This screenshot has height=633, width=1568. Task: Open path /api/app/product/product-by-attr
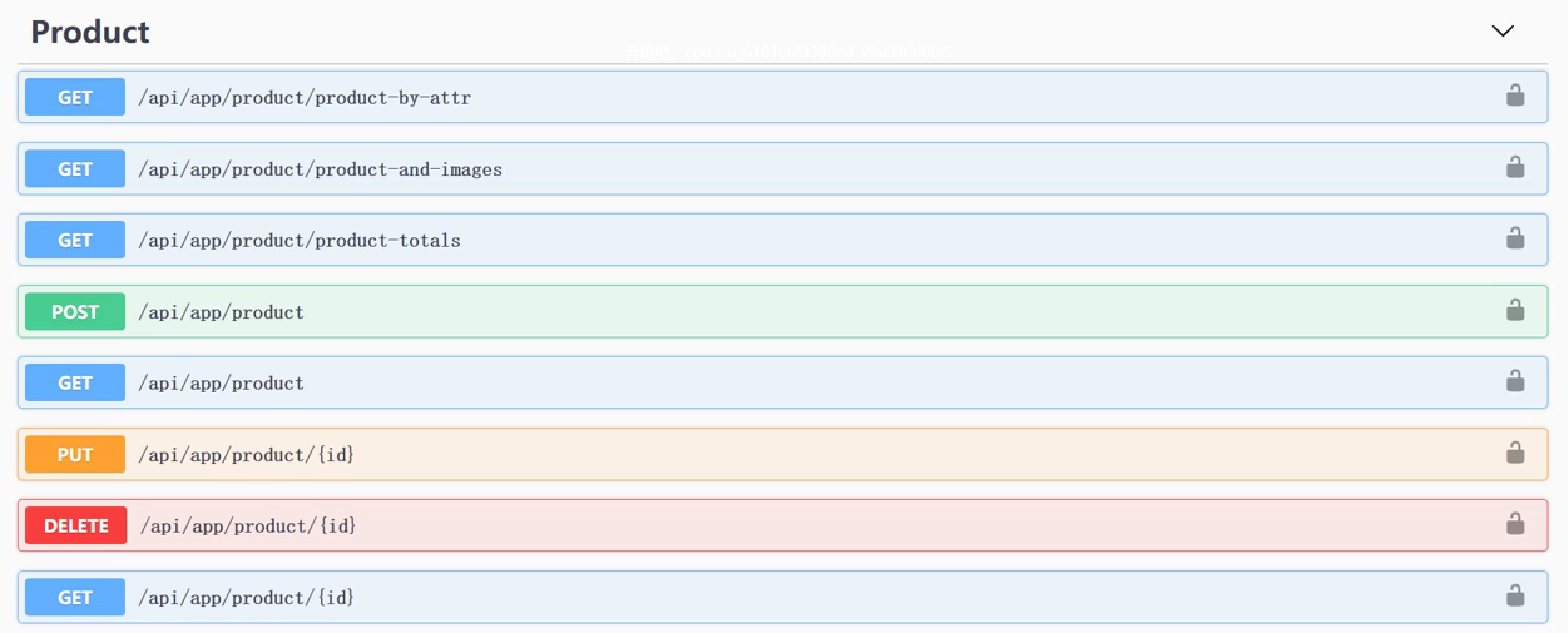[x=304, y=98]
